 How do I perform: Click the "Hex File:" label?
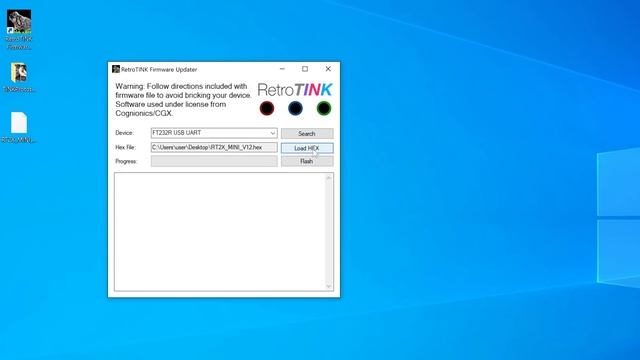coord(125,147)
